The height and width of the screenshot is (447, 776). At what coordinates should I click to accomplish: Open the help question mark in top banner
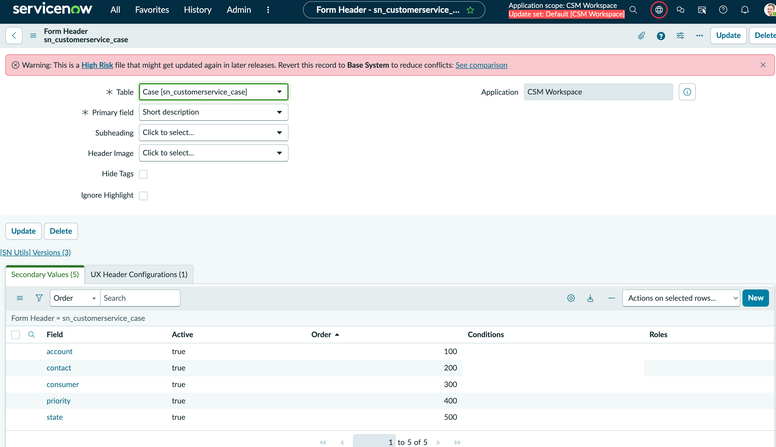[723, 10]
